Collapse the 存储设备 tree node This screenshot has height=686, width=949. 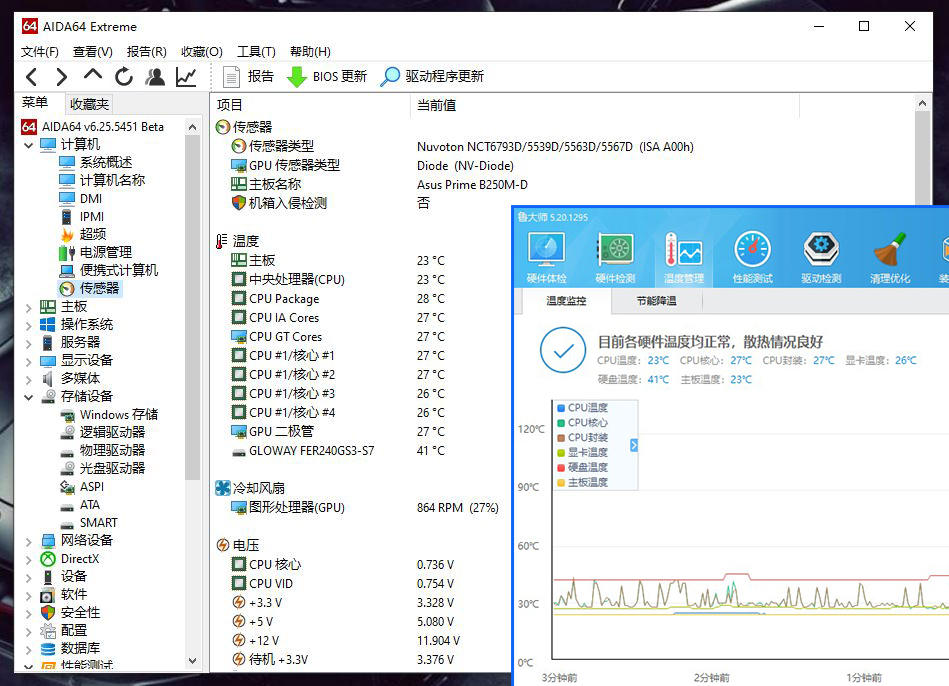click(31, 395)
